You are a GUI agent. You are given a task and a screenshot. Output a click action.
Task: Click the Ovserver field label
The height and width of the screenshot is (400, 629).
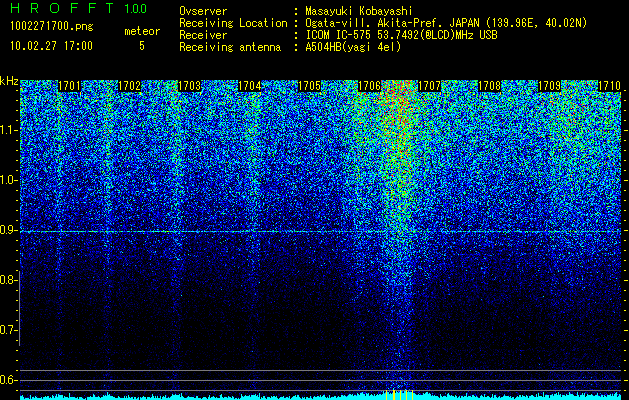click(x=203, y=11)
